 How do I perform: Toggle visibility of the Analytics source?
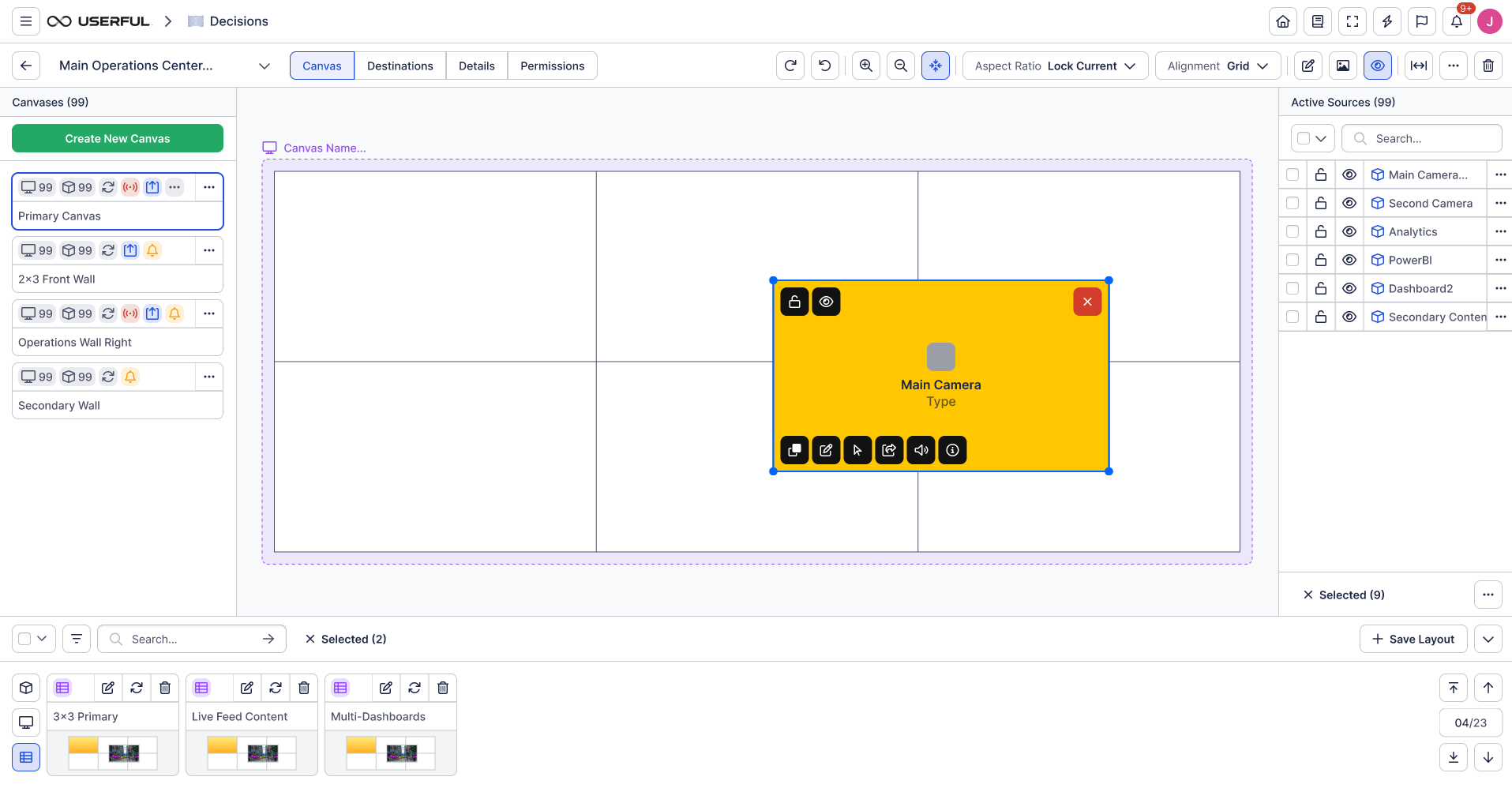[x=1349, y=231]
